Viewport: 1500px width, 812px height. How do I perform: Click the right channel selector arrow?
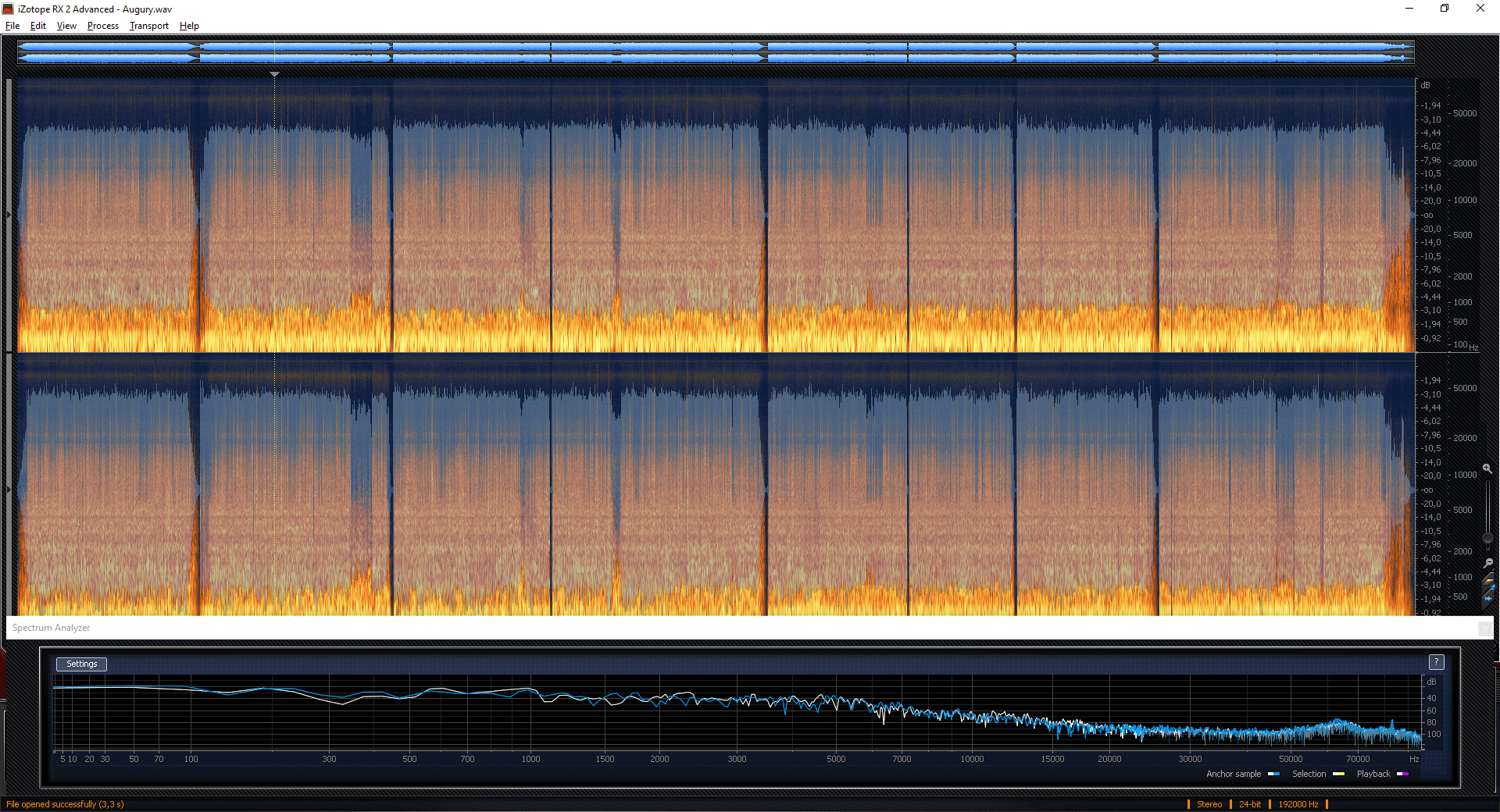click(9, 490)
